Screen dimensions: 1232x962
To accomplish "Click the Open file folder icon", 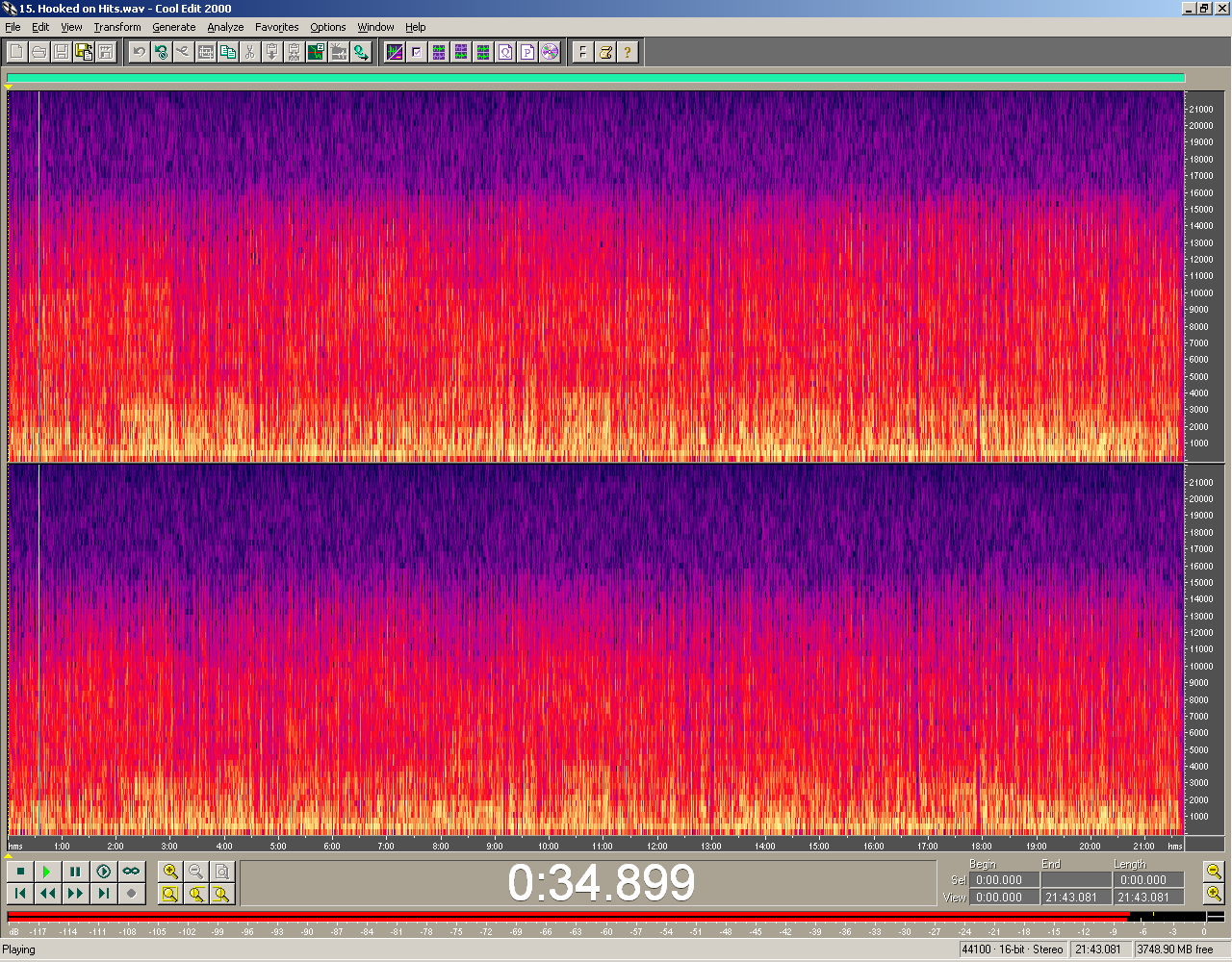I will click(x=38, y=52).
